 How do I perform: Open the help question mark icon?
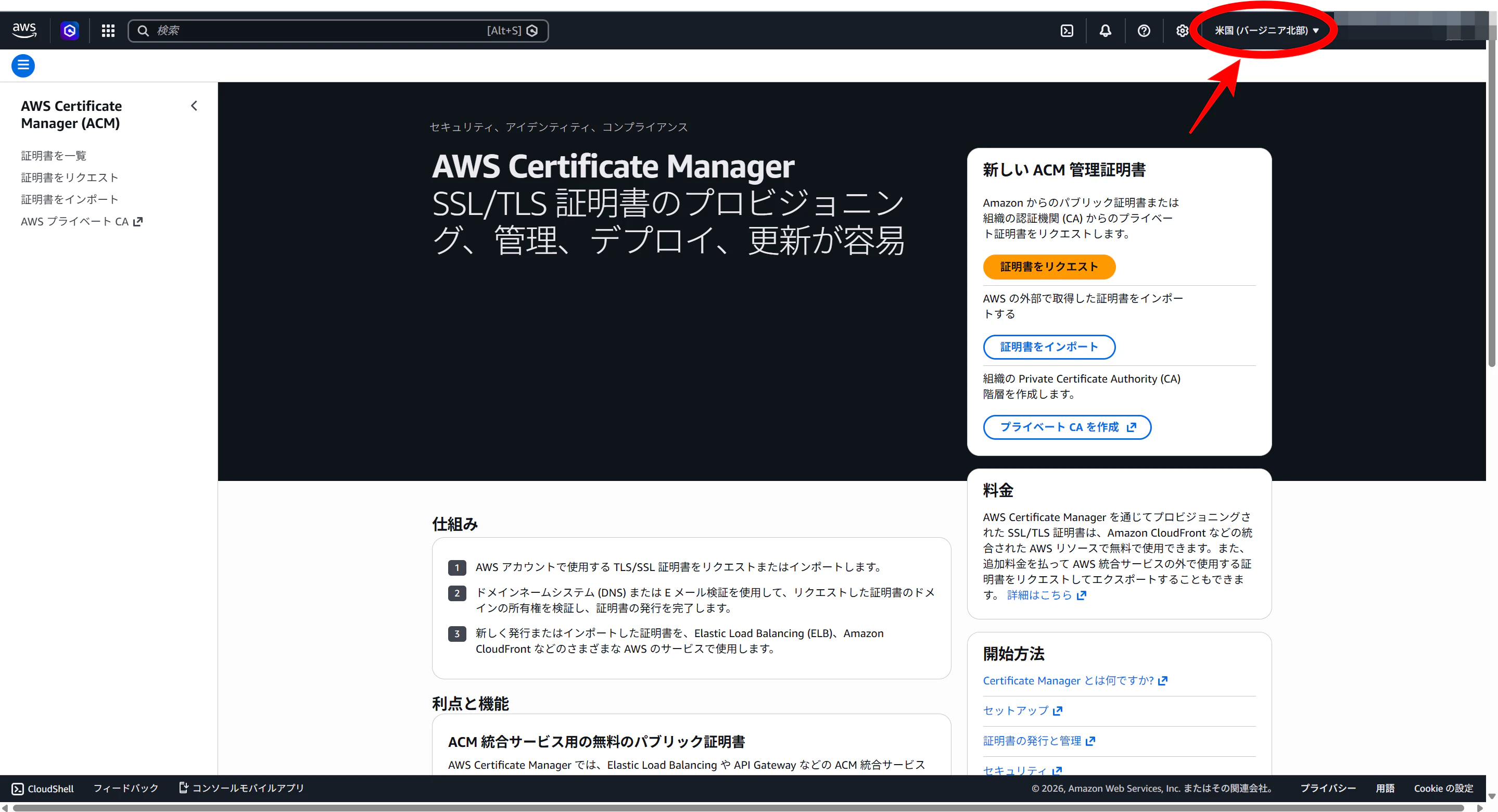click(x=1143, y=30)
